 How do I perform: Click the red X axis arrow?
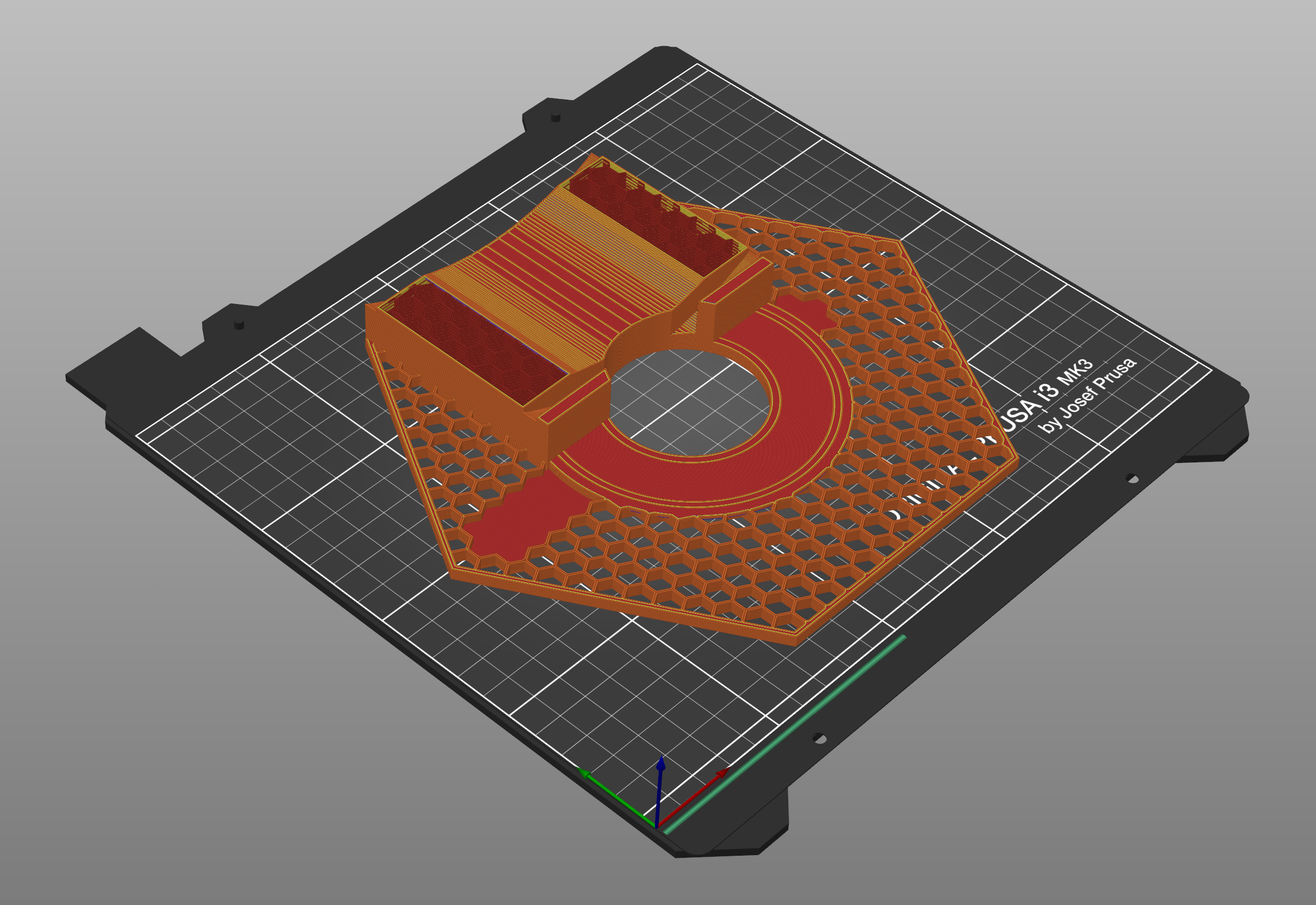tap(693, 798)
